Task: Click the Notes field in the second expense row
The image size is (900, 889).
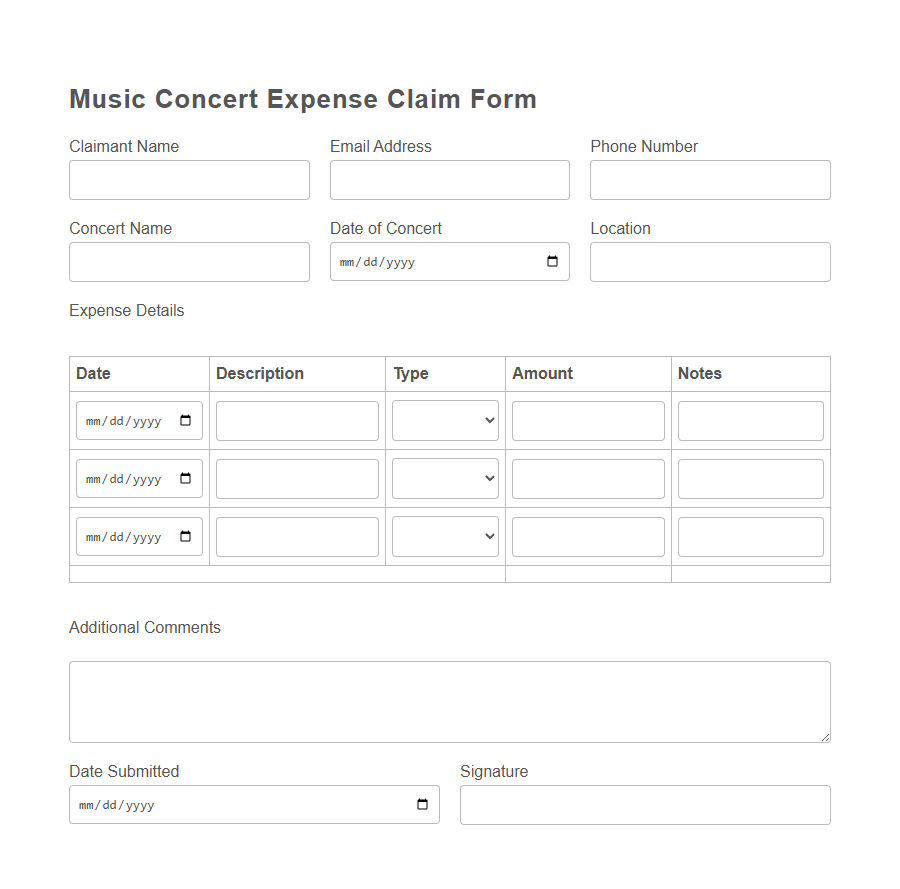Action: 750,478
